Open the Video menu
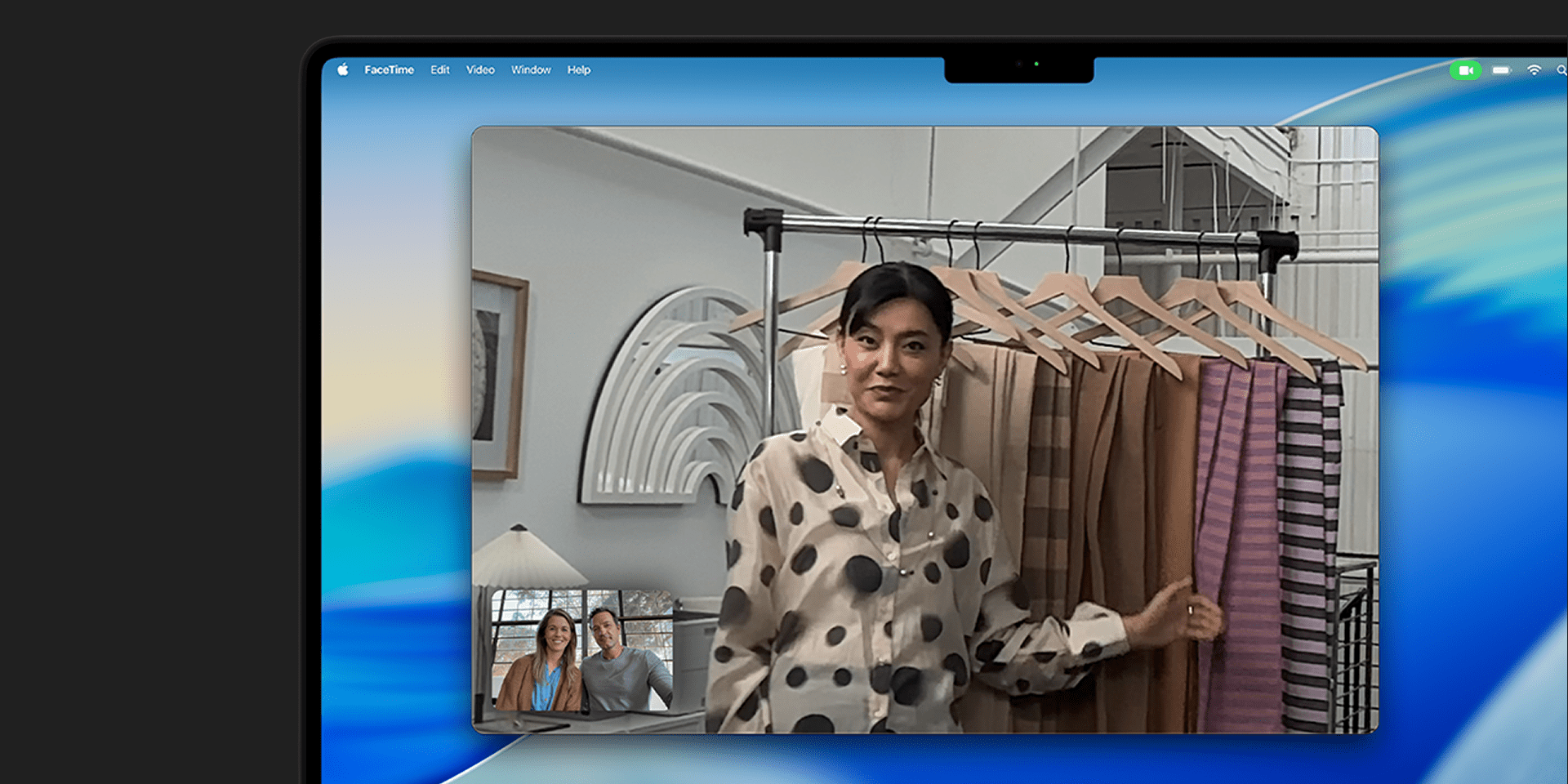Image resolution: width=1568 pixels, height=784 pixels. [x=480, y=70]
